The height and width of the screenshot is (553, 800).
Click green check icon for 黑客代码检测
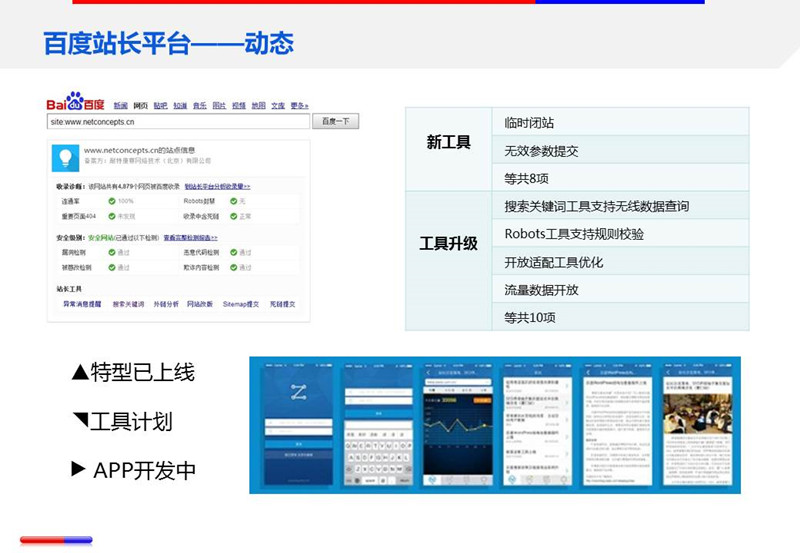click(233, 253)
